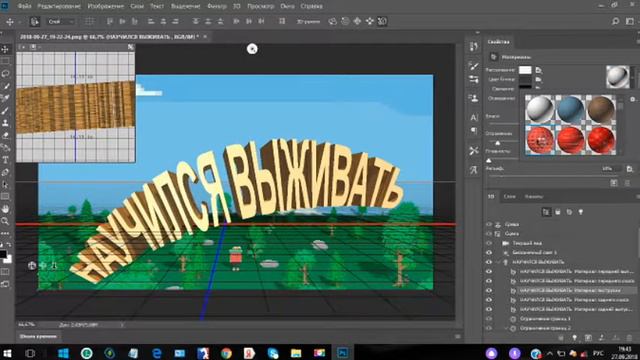Toggle visibility of Сцена item

point(489,233)
